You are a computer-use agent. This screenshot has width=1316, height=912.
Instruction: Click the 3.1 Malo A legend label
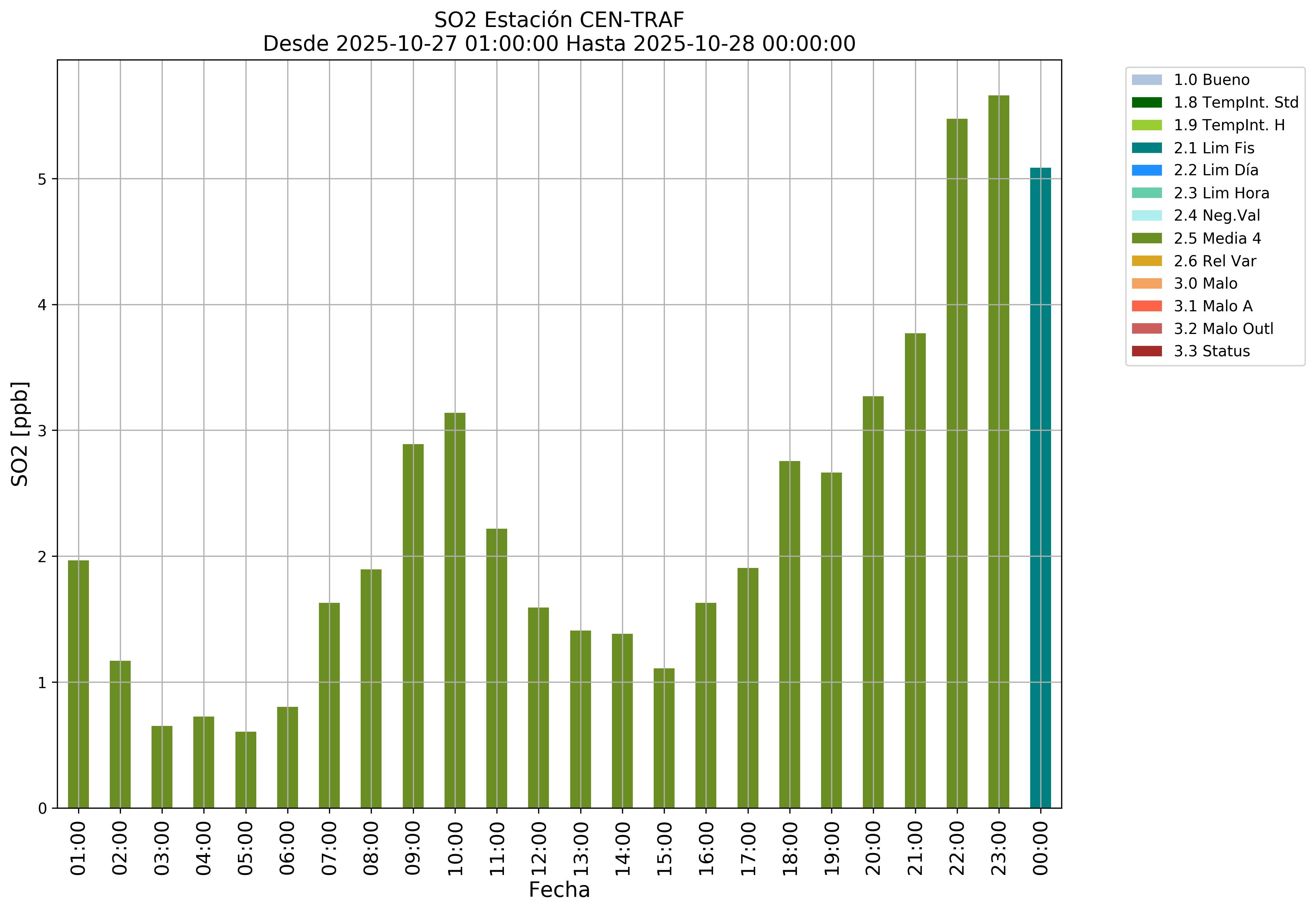click(1213, 306)
